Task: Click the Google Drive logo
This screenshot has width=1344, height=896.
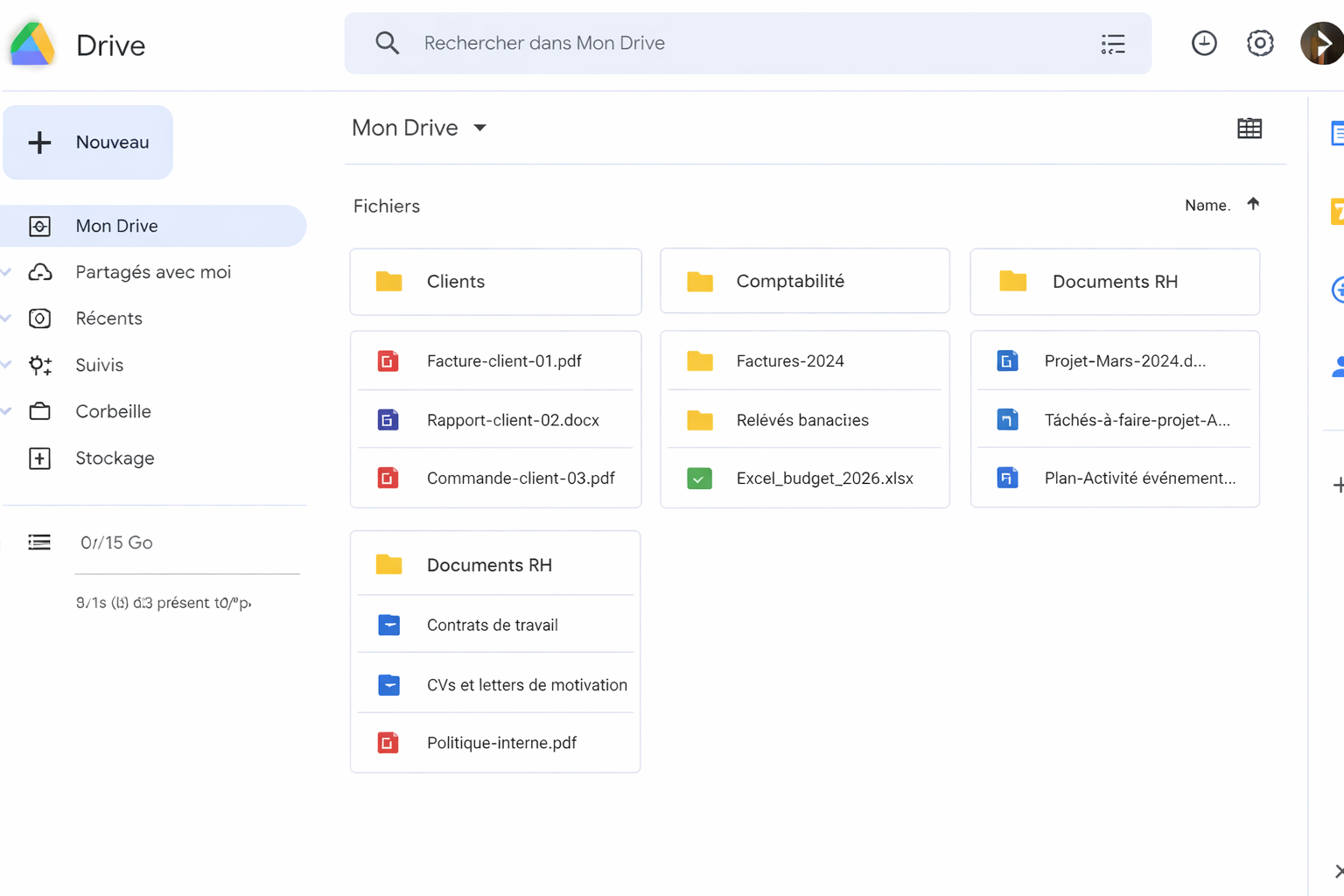Action: [32, 45]
